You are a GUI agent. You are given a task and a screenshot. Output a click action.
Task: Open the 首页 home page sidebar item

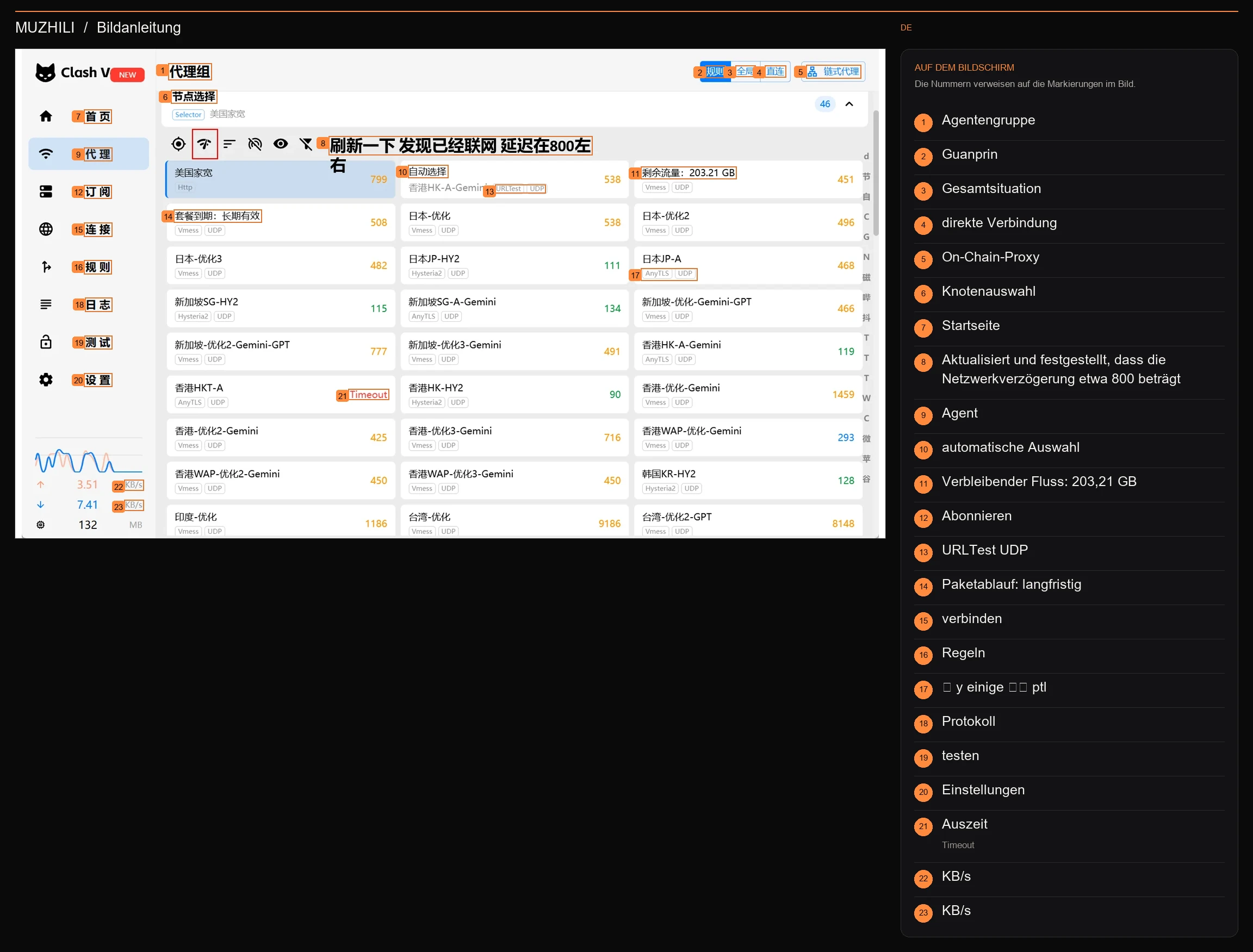[x=89, y=116]
